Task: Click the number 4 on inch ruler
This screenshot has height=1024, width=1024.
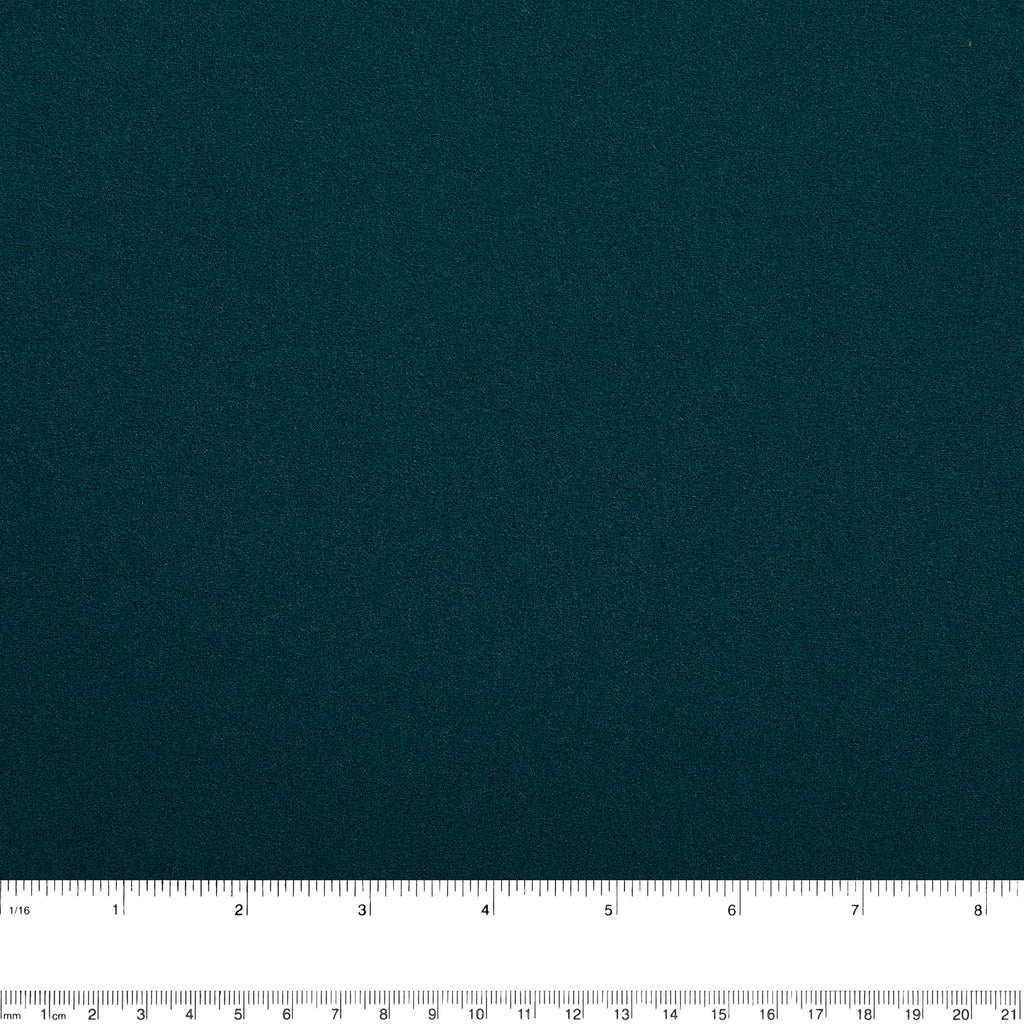Action: (x=485, y=909)
